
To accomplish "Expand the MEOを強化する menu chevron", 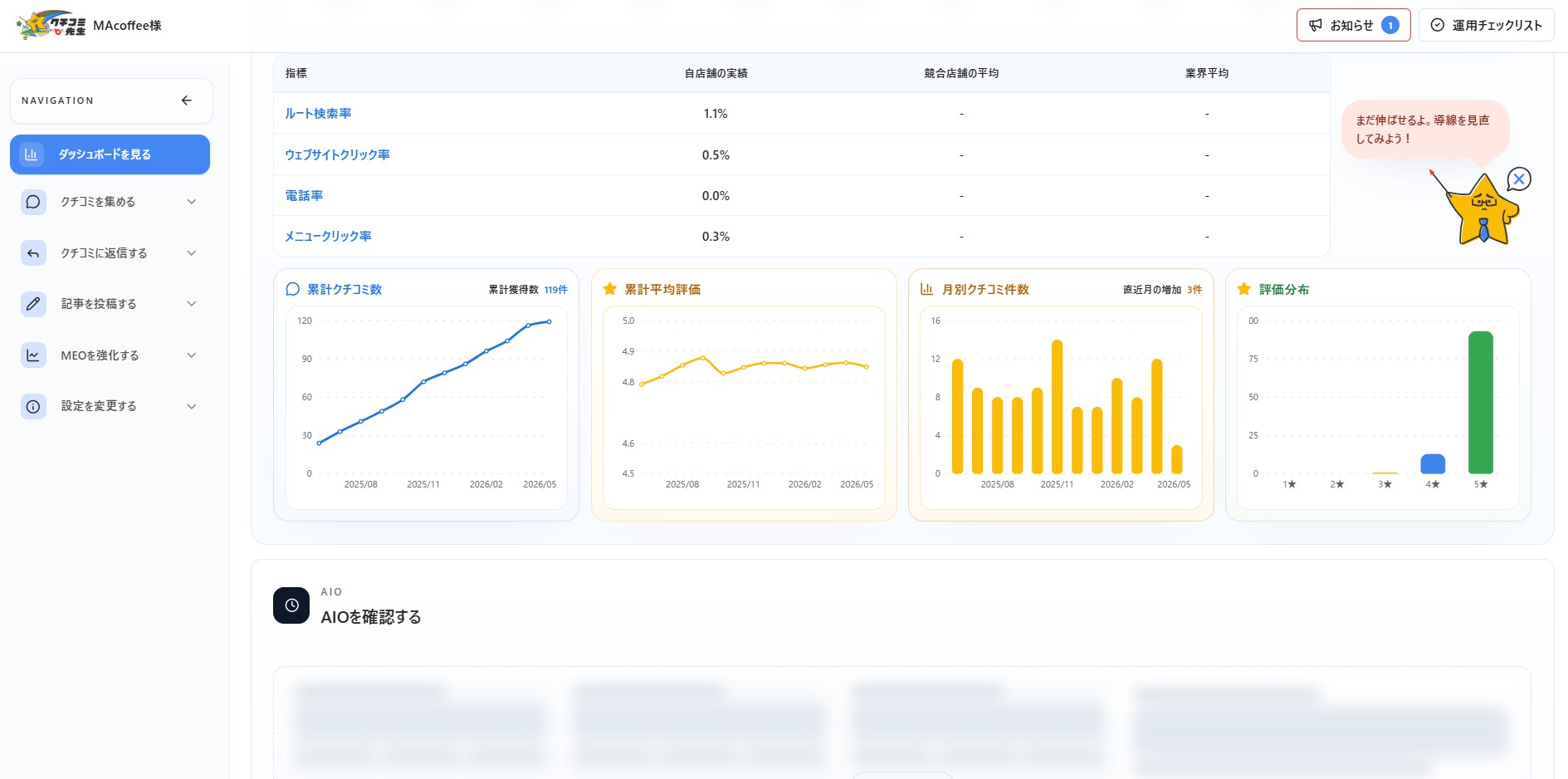I will click(x=192, y=355).
